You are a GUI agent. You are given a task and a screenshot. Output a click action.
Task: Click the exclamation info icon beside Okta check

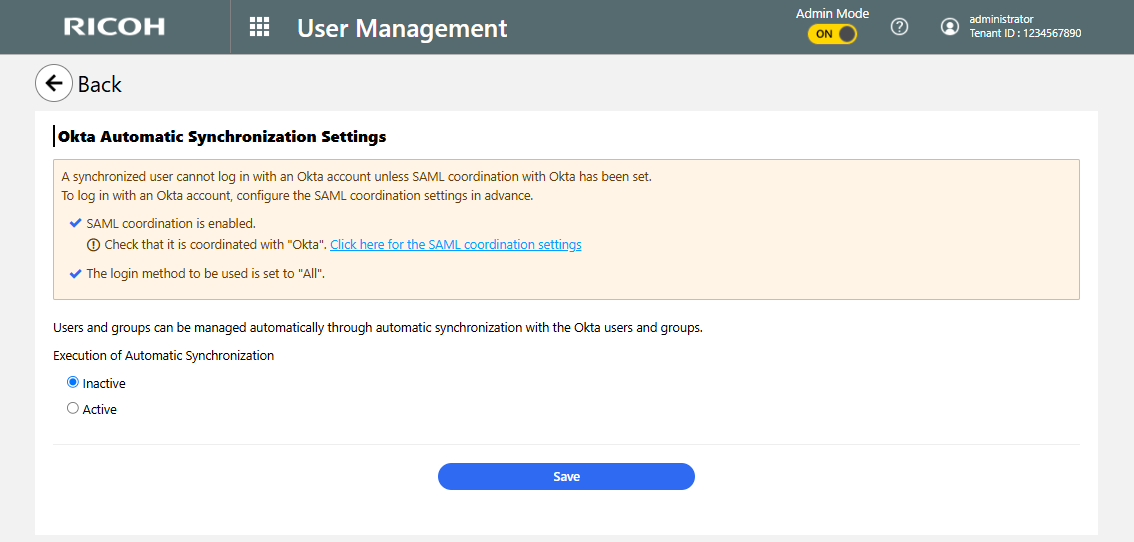(94, 245)
